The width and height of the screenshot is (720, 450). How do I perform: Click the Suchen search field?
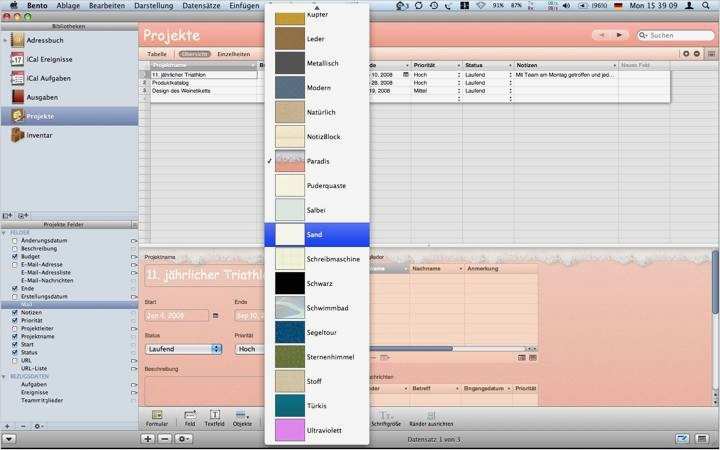click(675, 35)
